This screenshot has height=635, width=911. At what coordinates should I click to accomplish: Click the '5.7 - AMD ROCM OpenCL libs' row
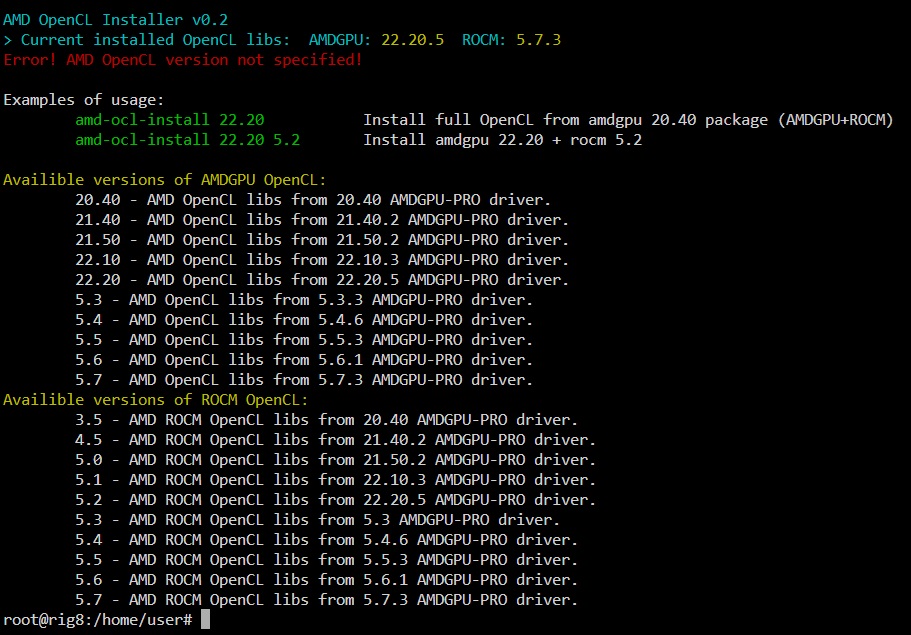[327, 600]
